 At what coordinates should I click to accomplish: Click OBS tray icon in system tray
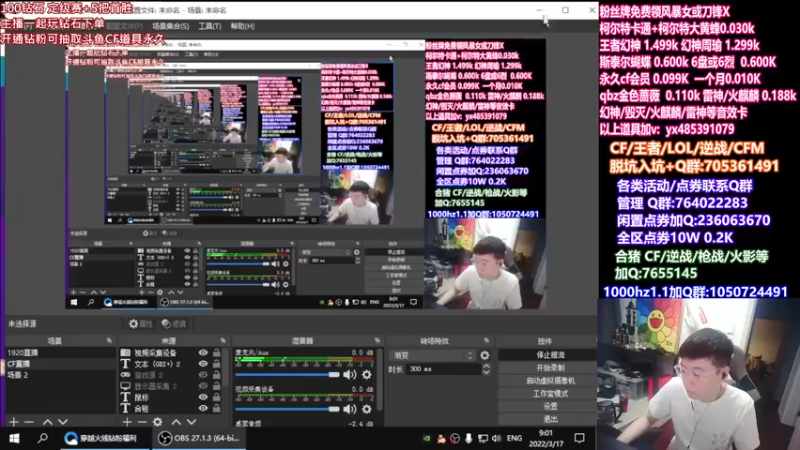455,438
